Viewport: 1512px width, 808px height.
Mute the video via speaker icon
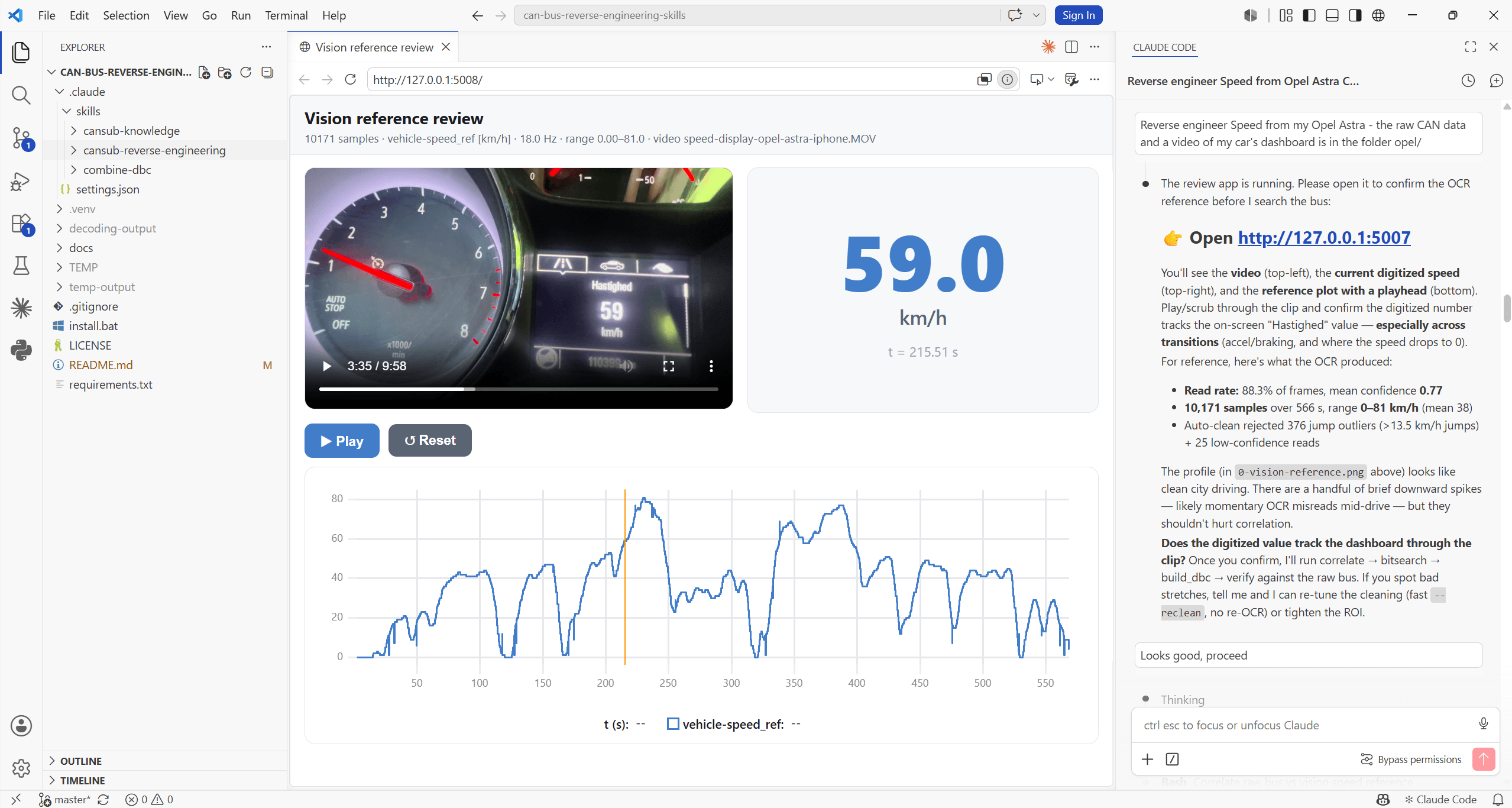(x=627, y=366)
